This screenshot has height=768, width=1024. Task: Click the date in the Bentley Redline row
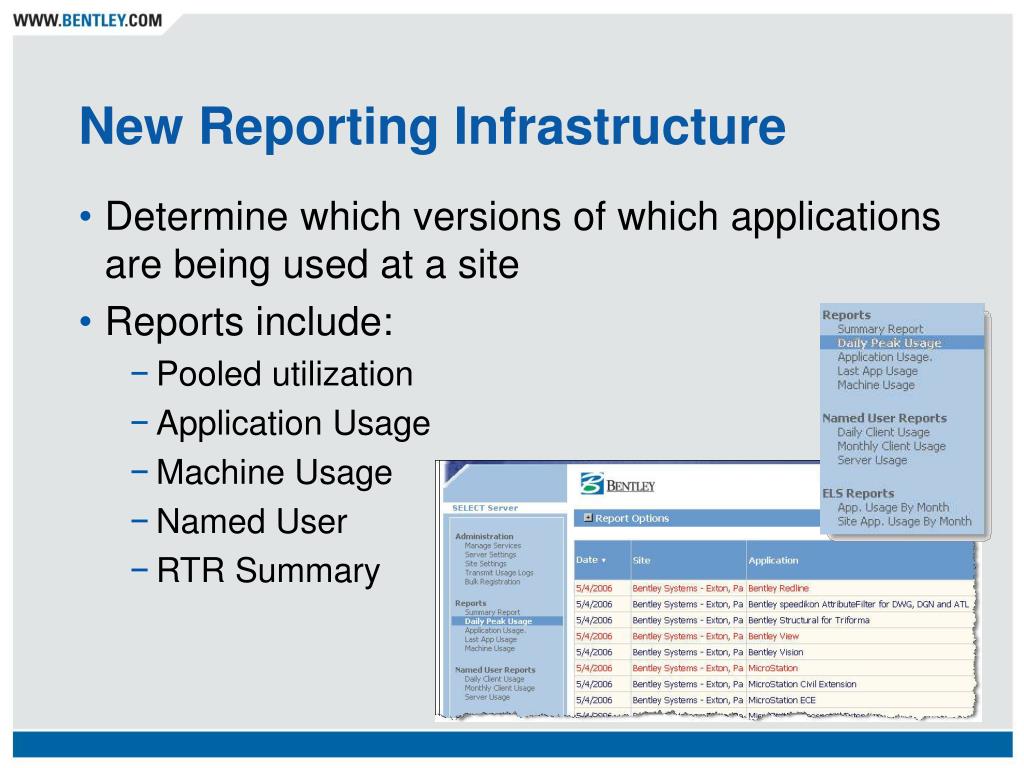click(x=594, y=588)
